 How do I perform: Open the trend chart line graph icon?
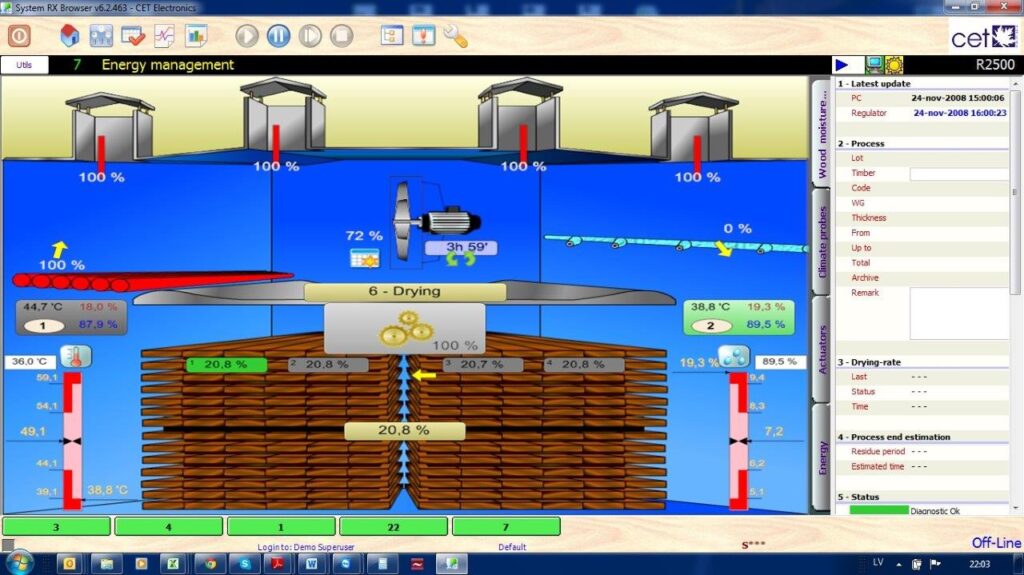164,35
